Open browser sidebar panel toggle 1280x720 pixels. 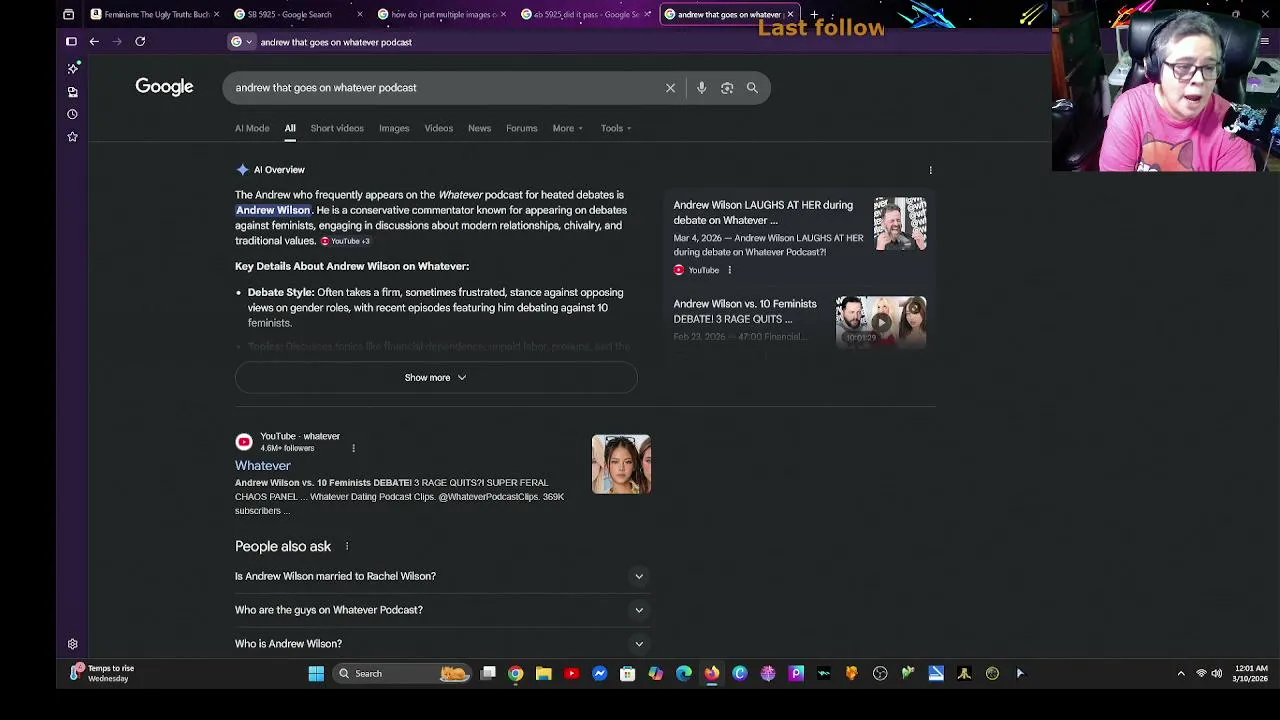pos(71,42)
